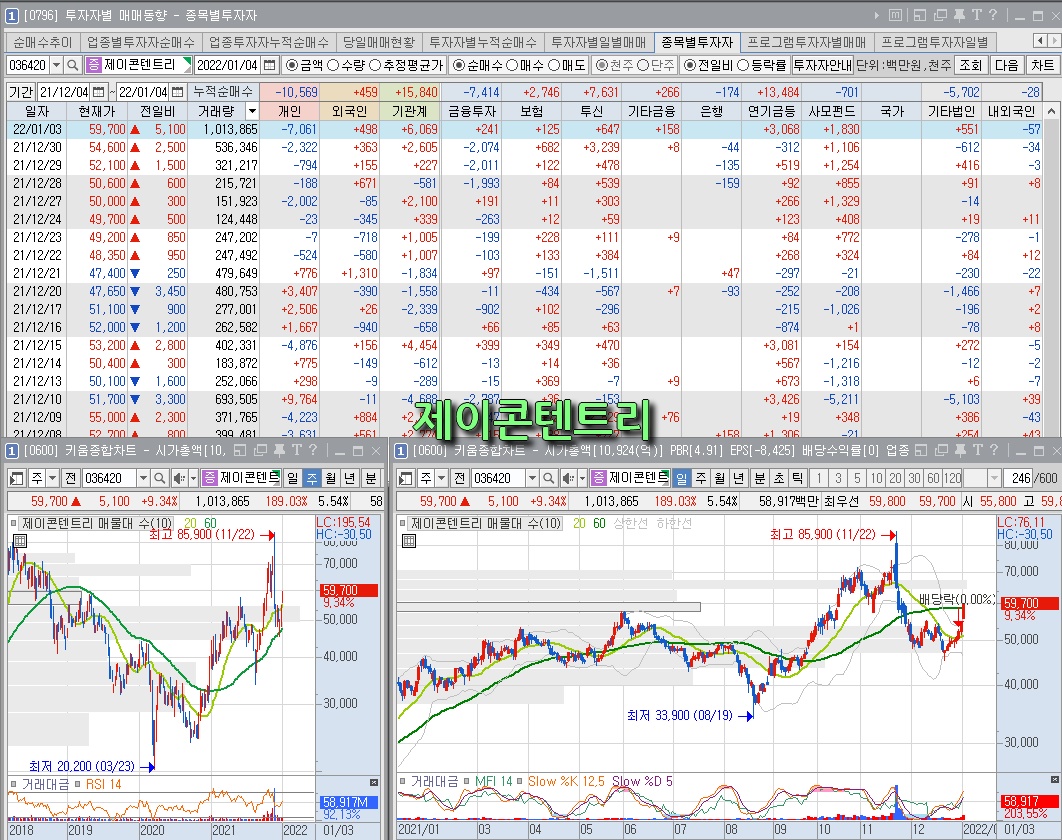Pin the right chart window
Viewport: 1062px width, 840px height.
point(960,450)
